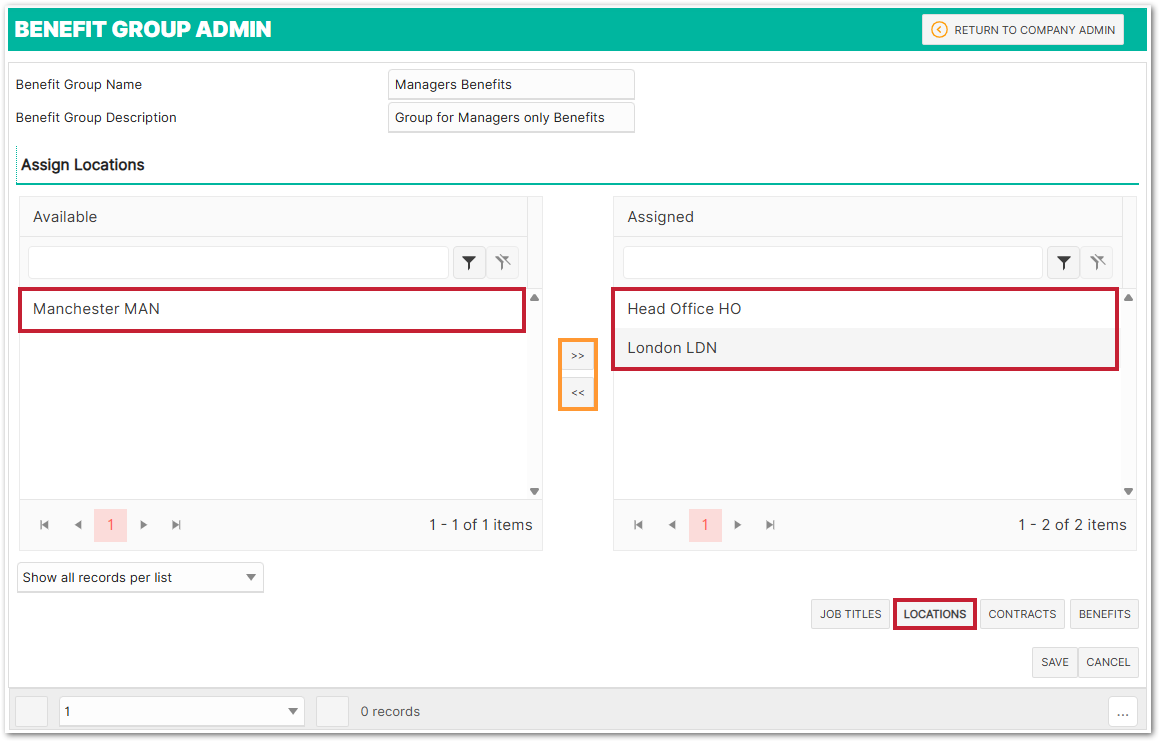The width and height of the screenshot is (1160, 742).
Task: Clear filter in the Assigned list
Action: (x=1097, y=263)
